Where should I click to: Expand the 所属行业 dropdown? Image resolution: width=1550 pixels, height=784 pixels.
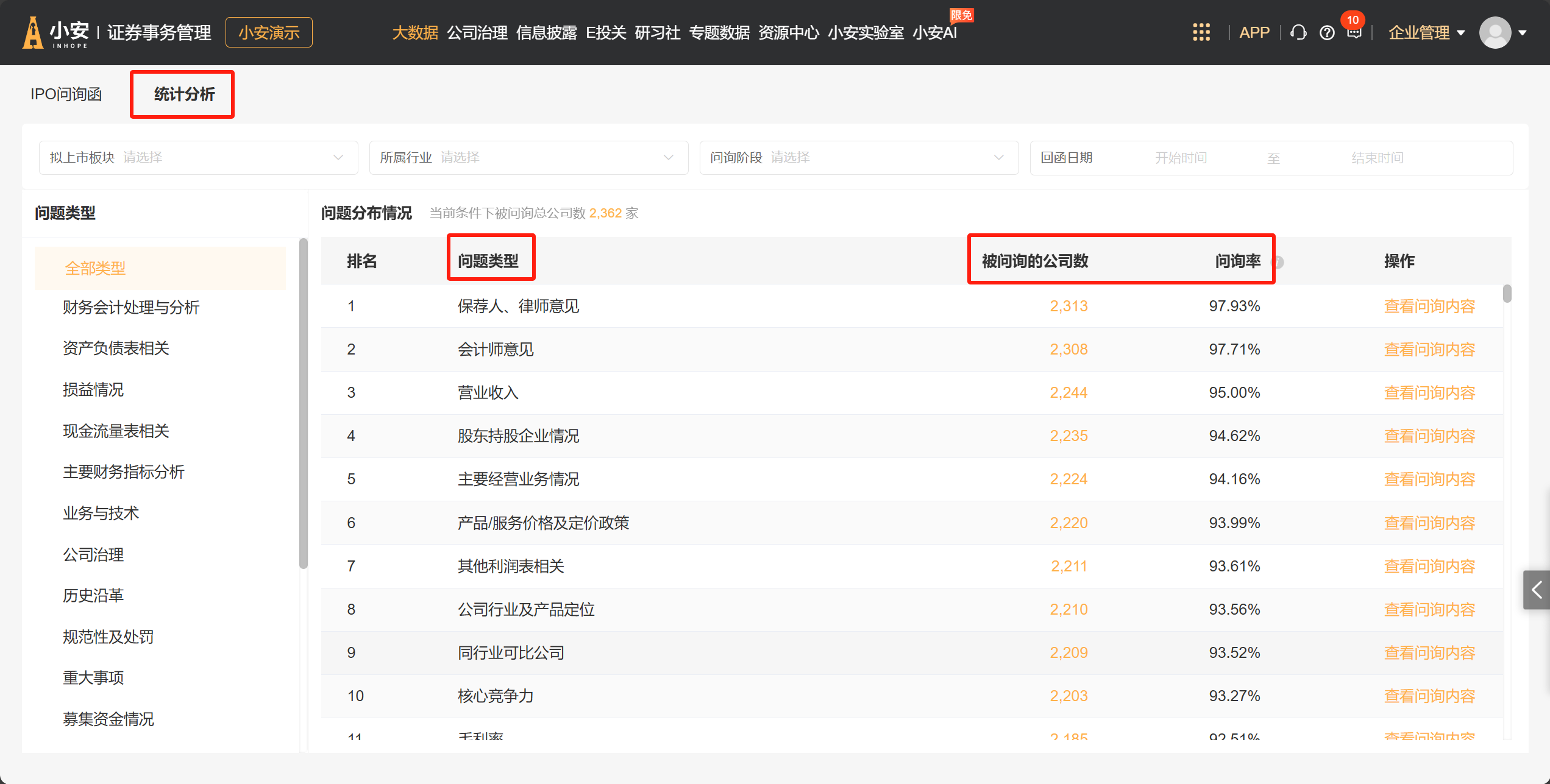pos(528,158)
